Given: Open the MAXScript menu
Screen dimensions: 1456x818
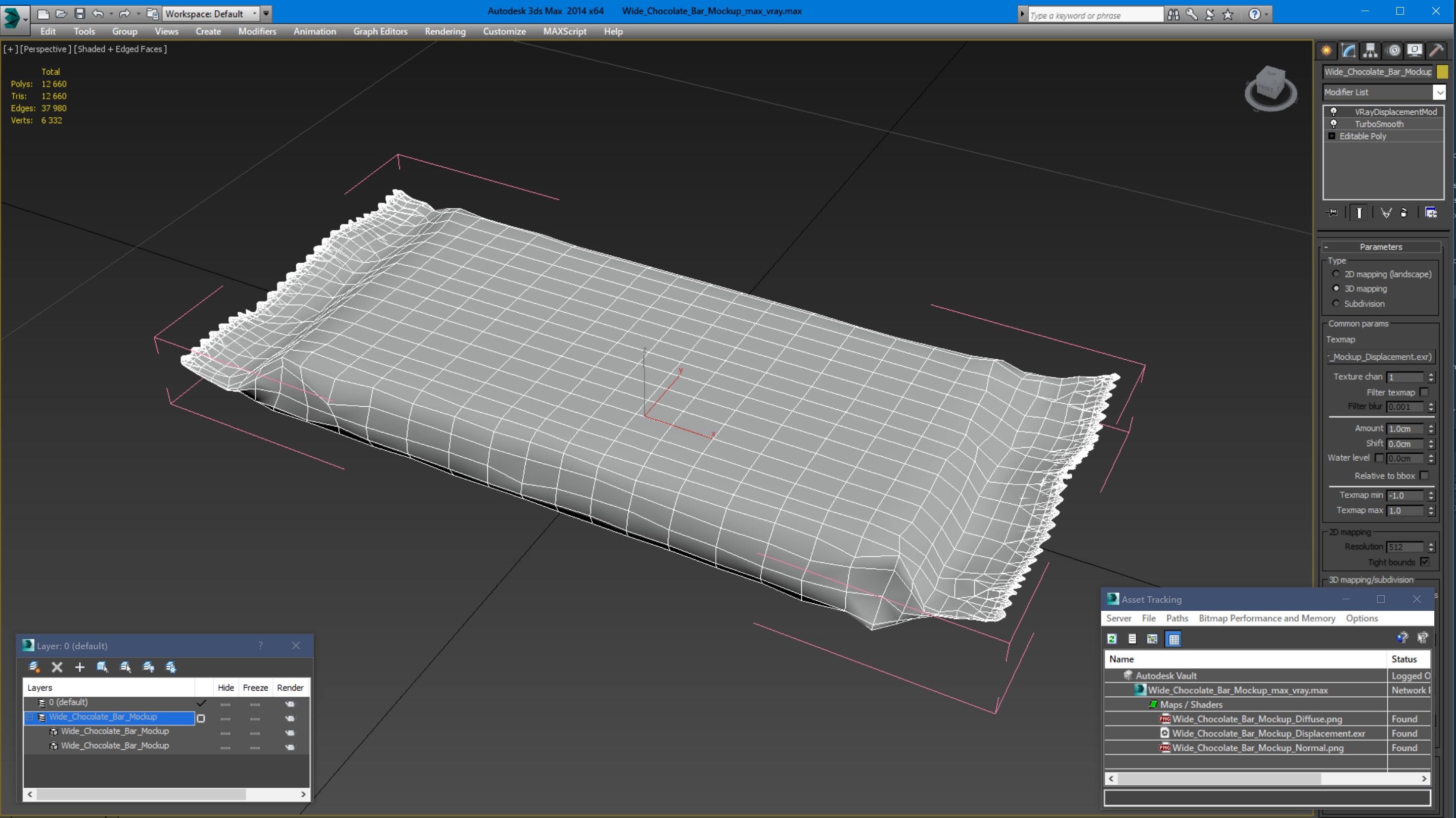Looking at the screenshot, I should coord(564,32).
